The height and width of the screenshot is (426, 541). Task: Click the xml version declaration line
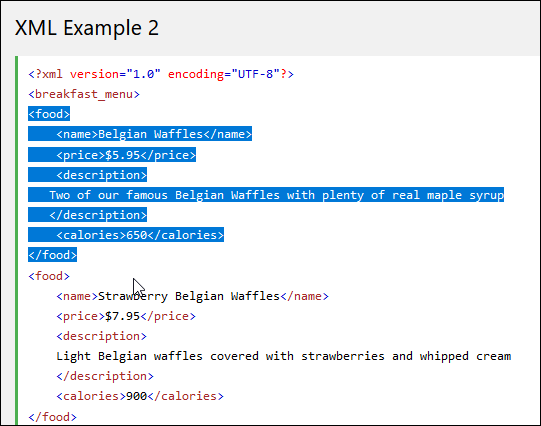tap(161, 74)
